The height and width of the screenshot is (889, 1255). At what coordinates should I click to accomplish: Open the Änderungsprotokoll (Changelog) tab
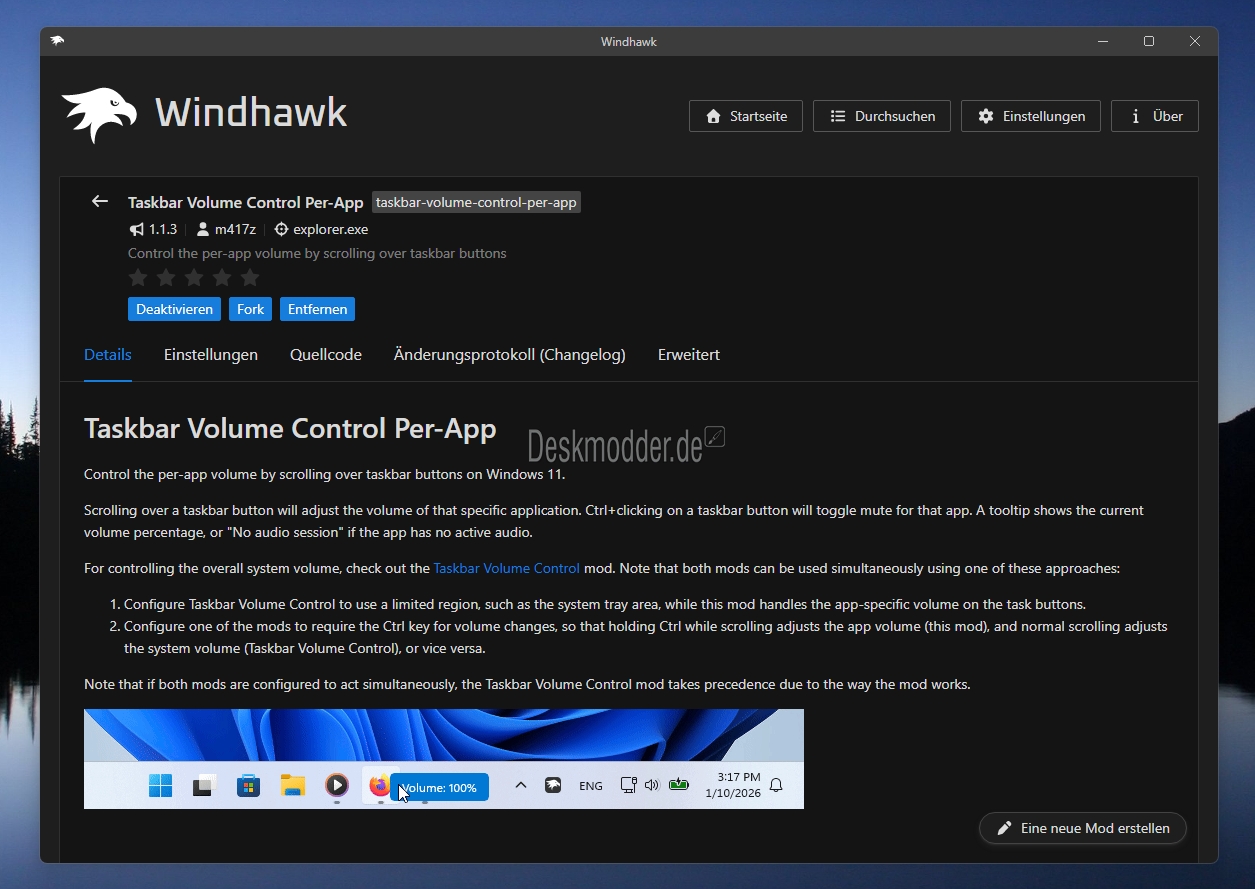coord(509,355)
